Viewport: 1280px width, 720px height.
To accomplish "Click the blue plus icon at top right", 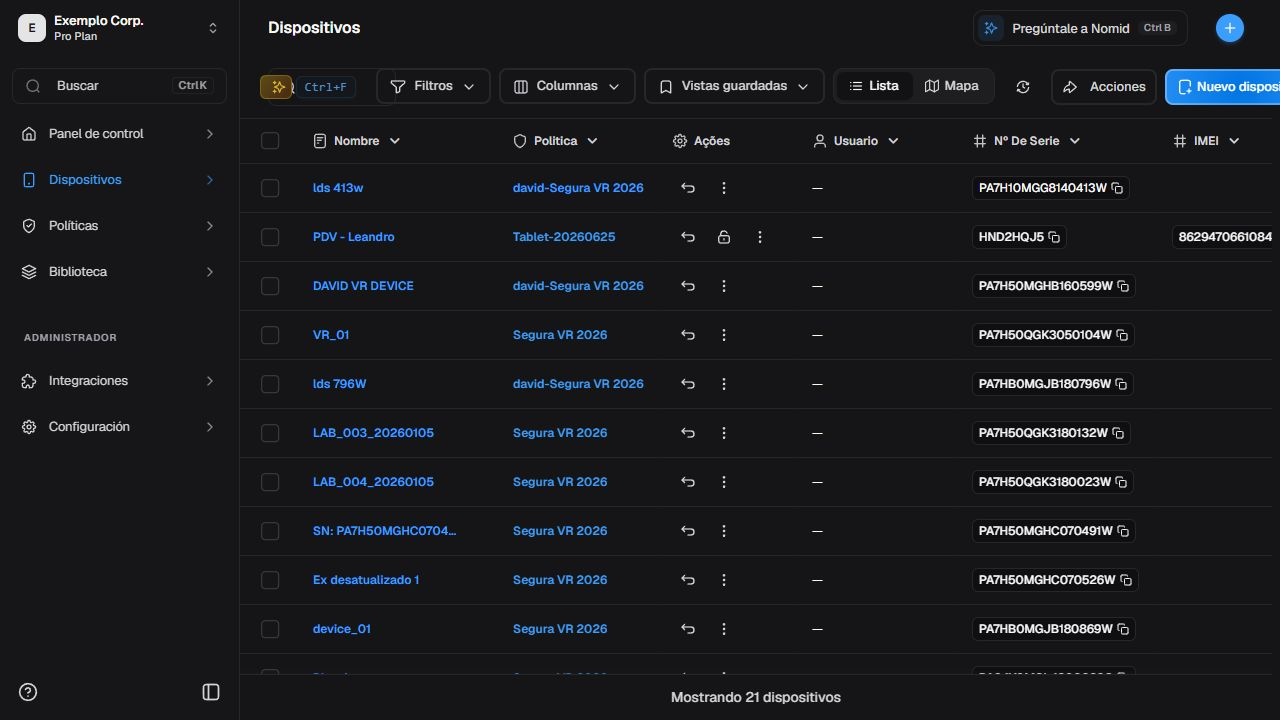I will point(1230,28).
